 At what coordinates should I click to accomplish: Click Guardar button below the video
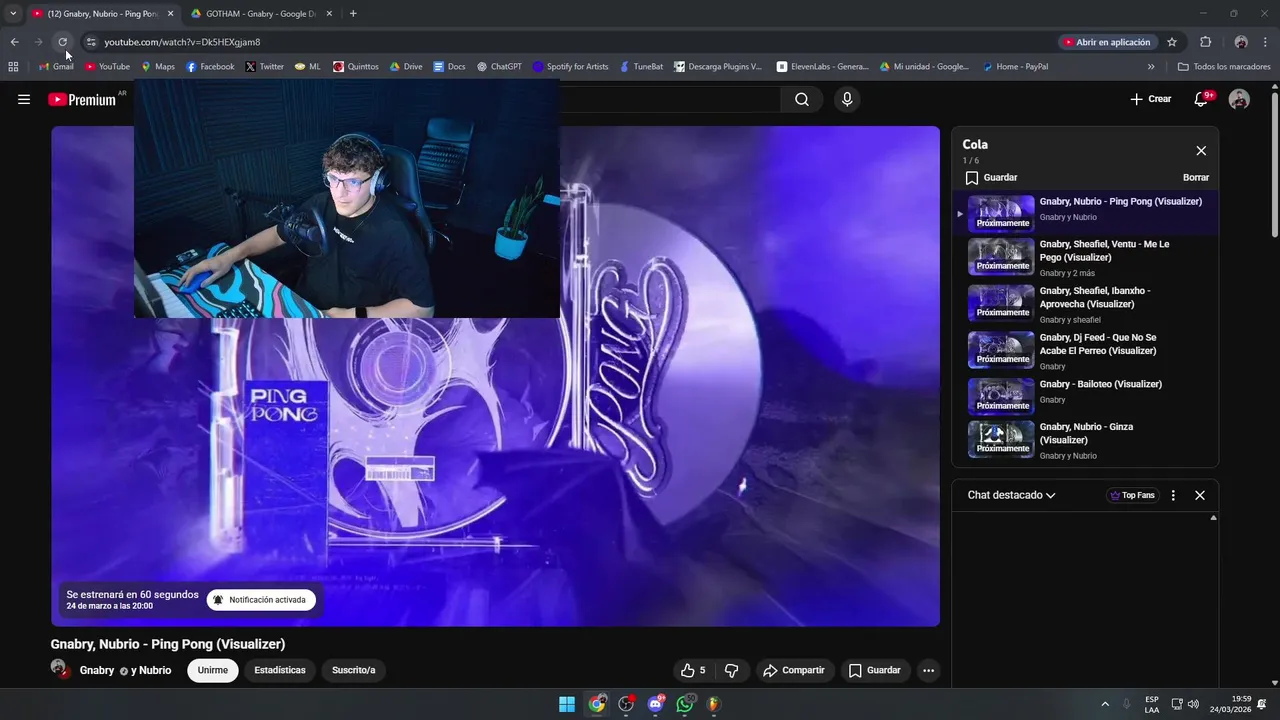pos(875,671)
